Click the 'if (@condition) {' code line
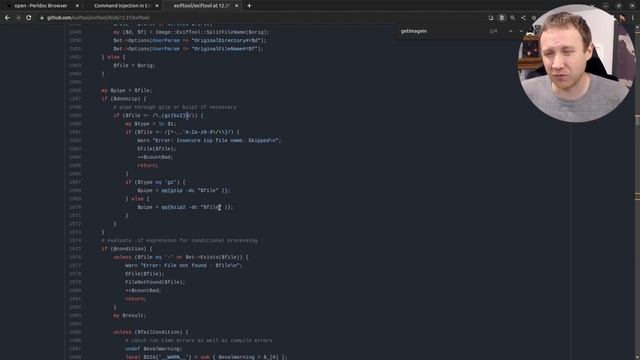This screenshot has height=360, width=640. tap(127, 249)
